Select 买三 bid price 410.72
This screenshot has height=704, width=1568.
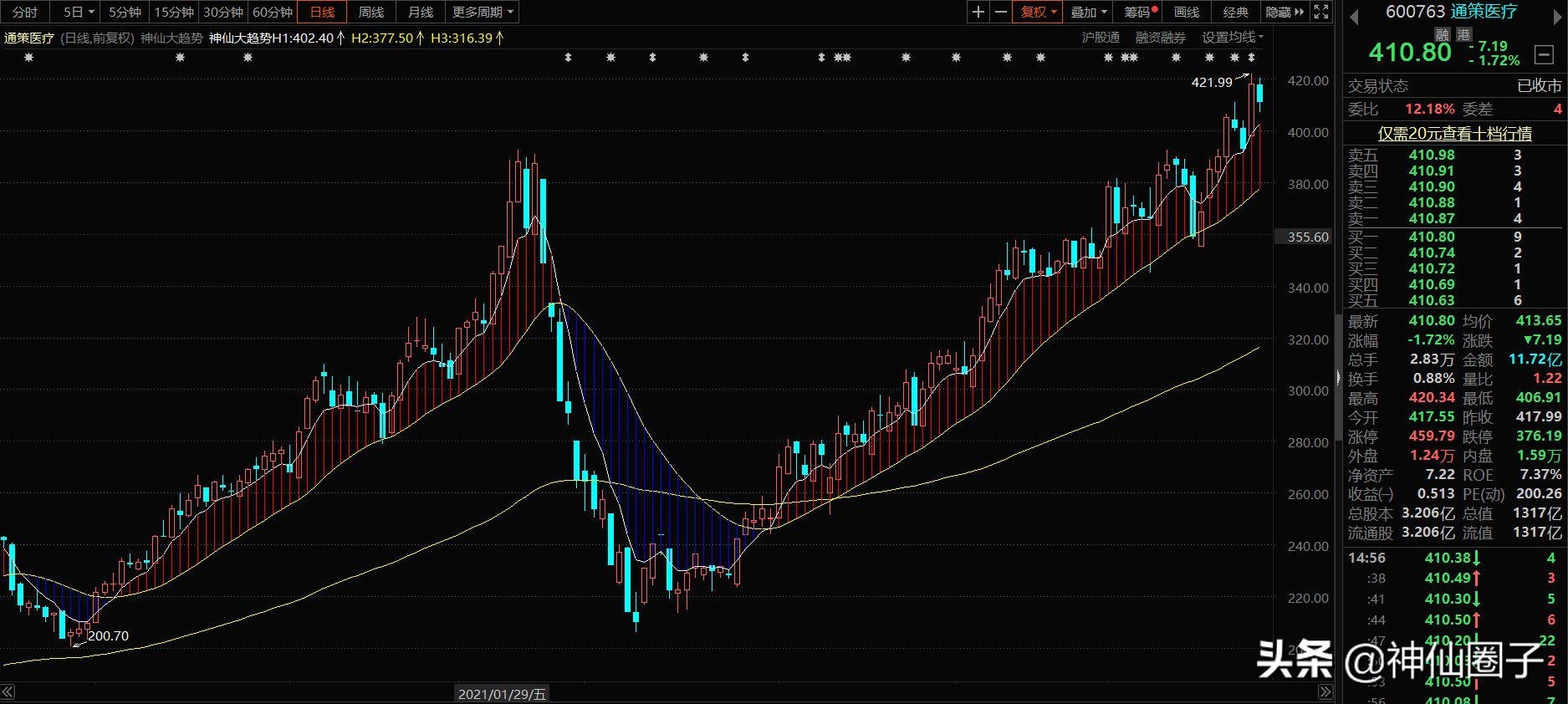(x=1432, y=268)
